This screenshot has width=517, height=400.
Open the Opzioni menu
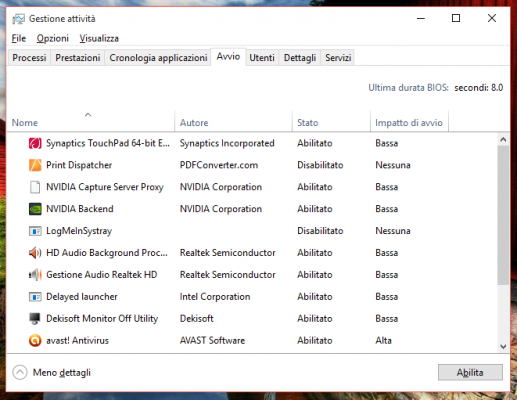(x=53, y=38)
